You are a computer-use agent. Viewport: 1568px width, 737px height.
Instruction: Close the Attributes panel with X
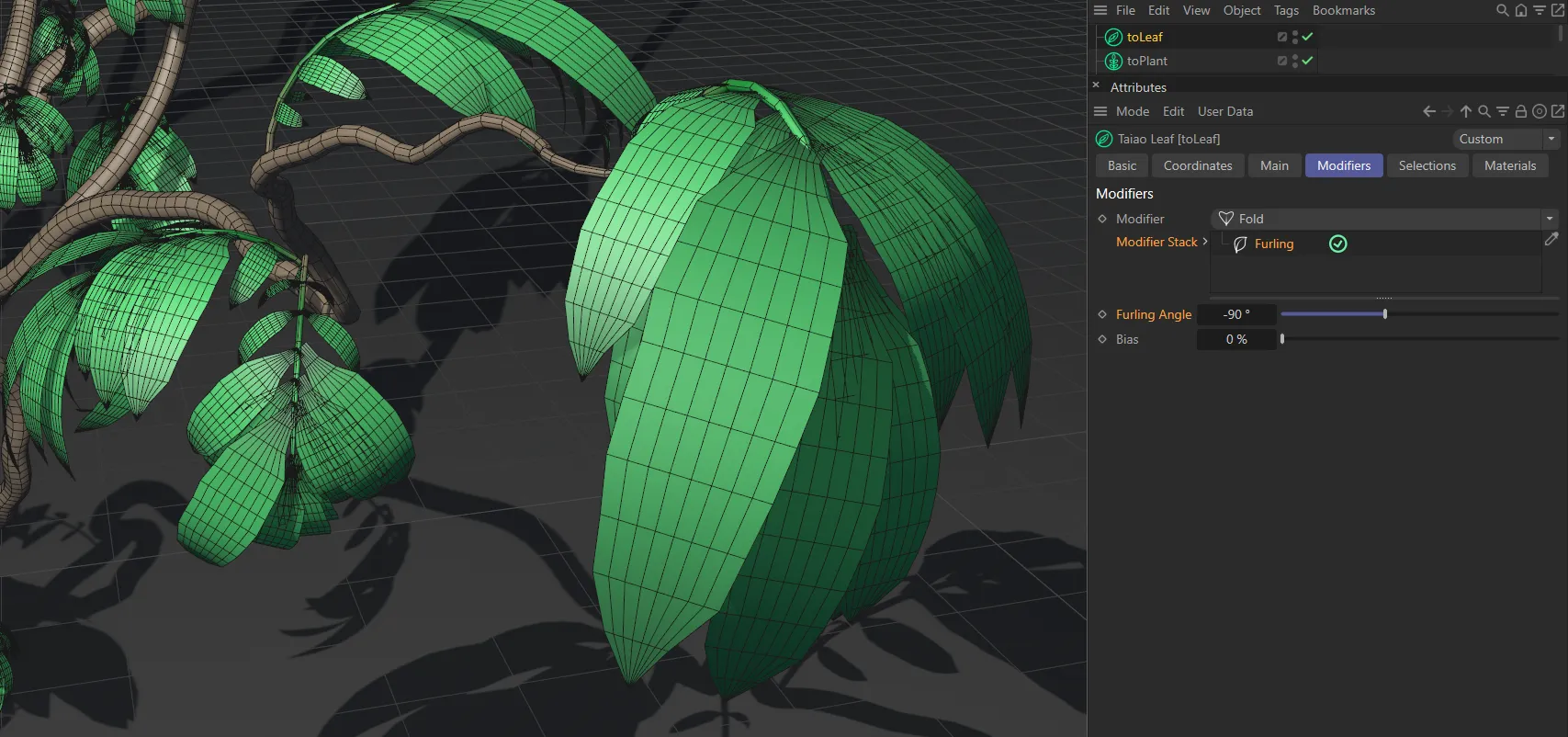[x=1096, y=85]
